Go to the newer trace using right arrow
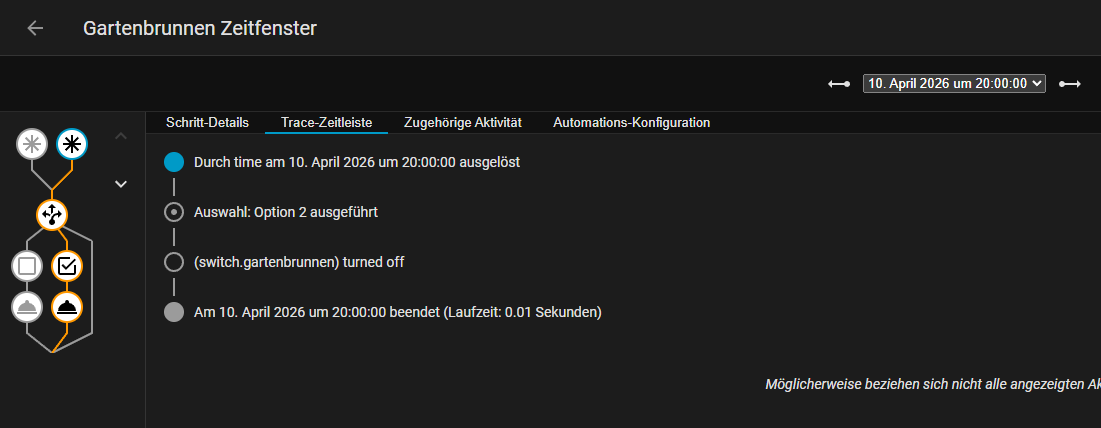Screen dimensions: 1101x428 click(1070, 85)
